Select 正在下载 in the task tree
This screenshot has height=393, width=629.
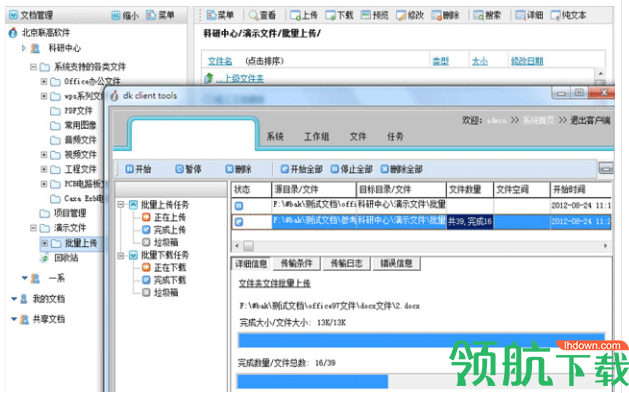point(170,267)
